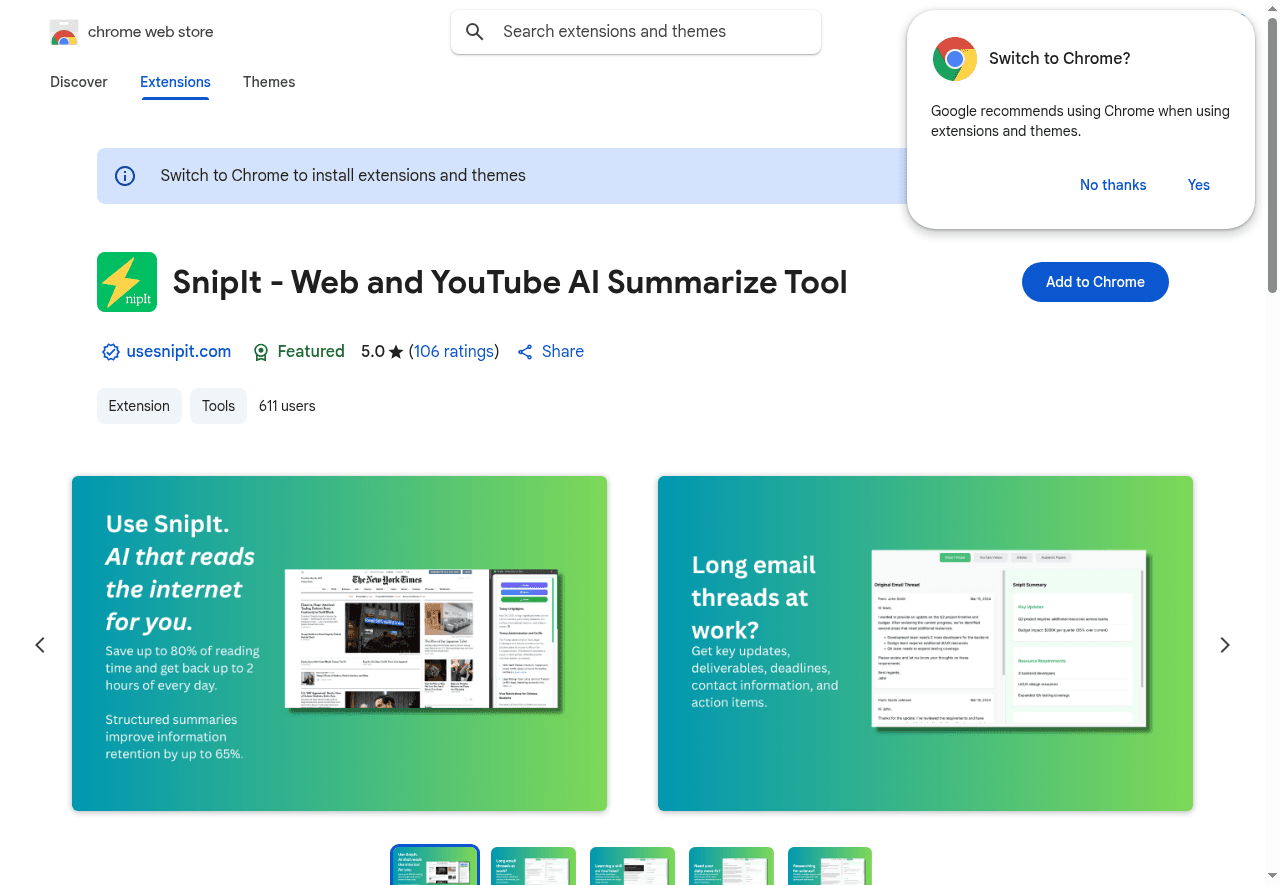
Task: Click the Featured badge icon
Action: tap(261, 351)
